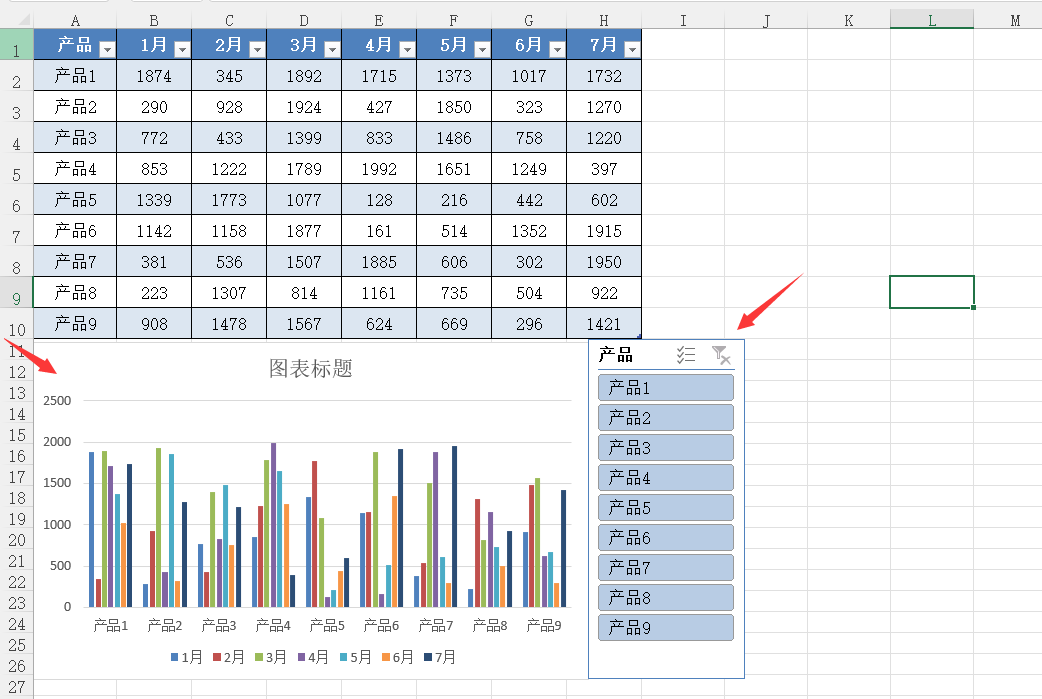Click cell containing 1339
1042x699 pixels.
click(x=154, y=199)
